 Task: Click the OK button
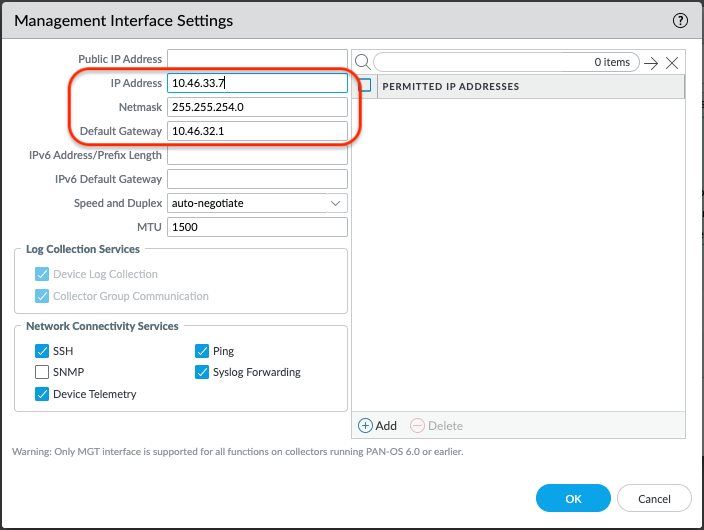[x=573, y=498]
